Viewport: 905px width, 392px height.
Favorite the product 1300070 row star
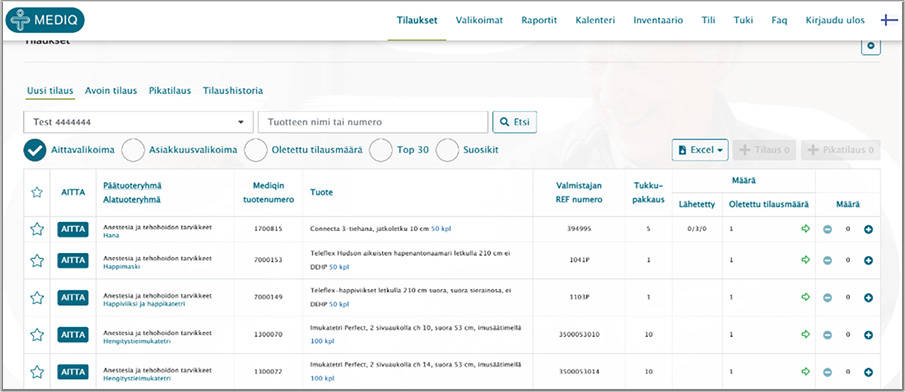point(37,334)
